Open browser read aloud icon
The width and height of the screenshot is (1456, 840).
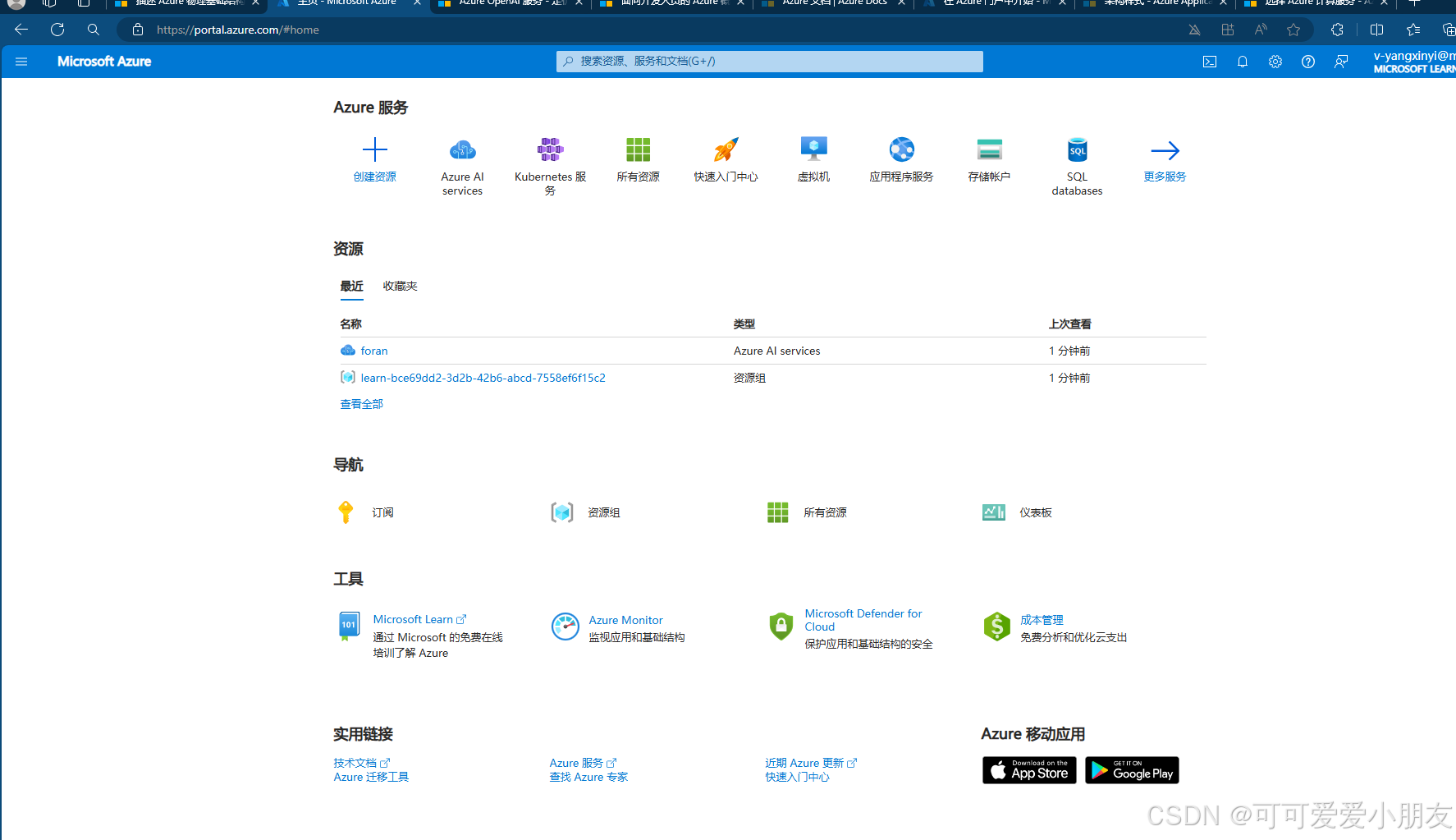click(x=1261, y=30)
